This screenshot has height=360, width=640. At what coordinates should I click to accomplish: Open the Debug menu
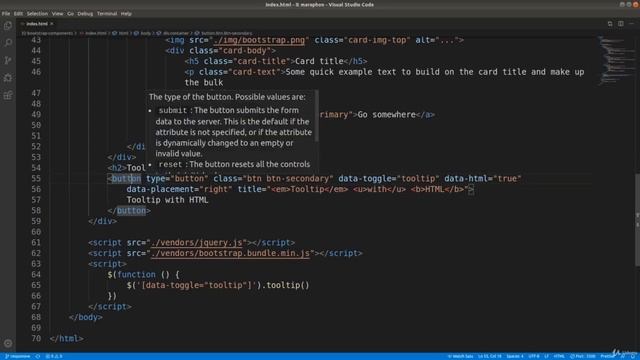85,13
